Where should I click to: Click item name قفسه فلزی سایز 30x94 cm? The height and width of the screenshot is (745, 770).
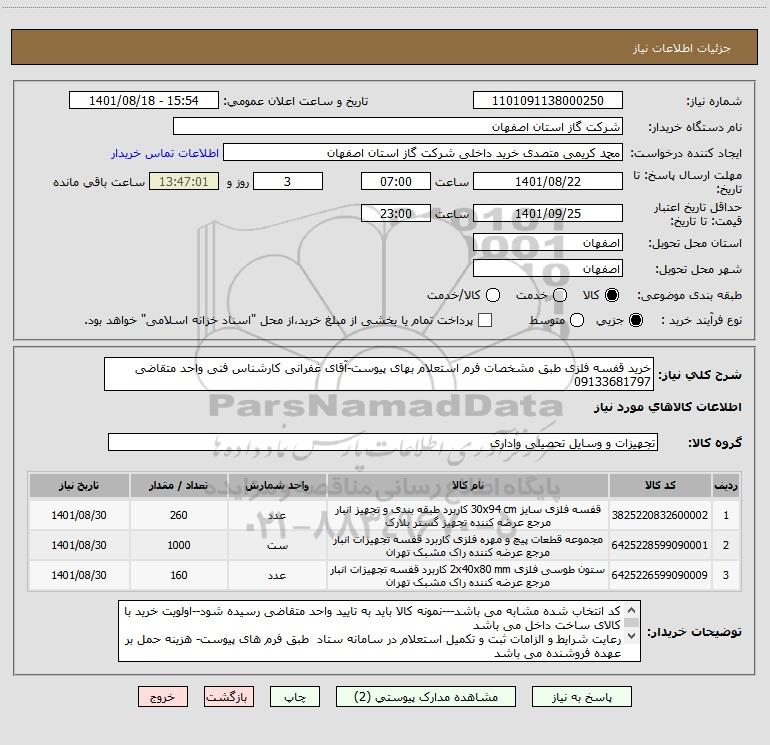pos(468,515)
